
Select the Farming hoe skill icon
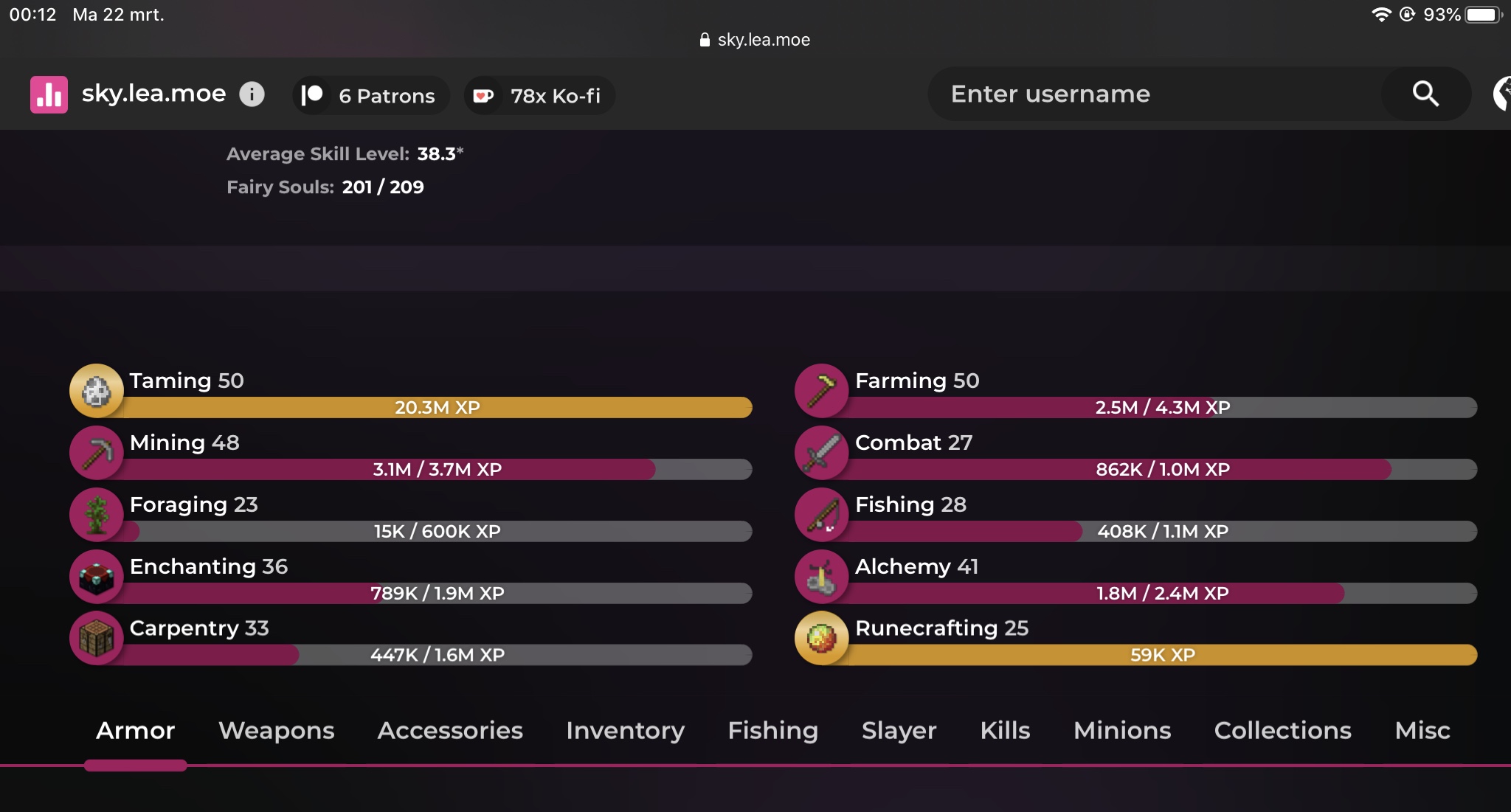(821, 391)
